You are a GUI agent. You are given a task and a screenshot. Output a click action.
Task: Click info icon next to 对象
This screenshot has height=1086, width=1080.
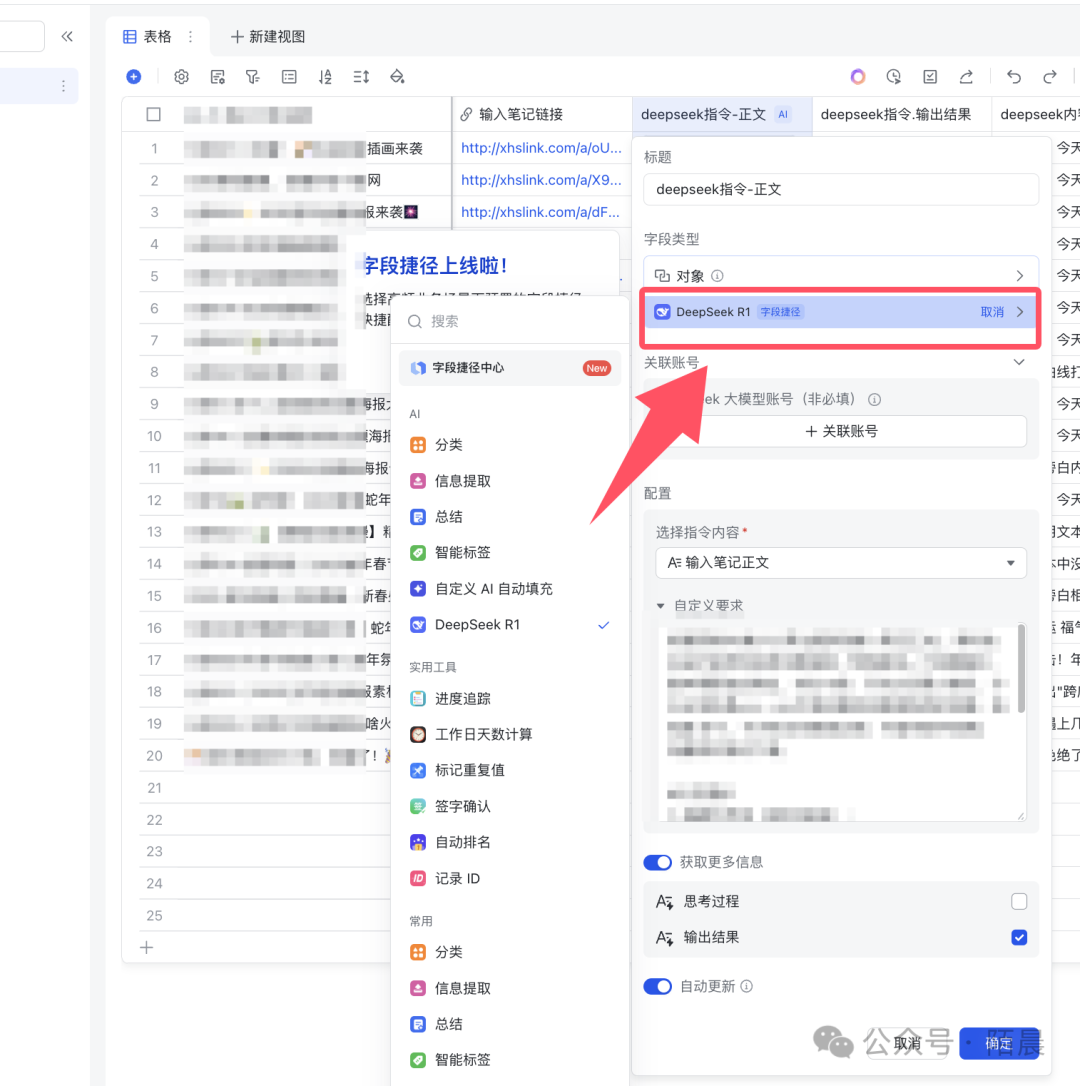coord(718,276)
